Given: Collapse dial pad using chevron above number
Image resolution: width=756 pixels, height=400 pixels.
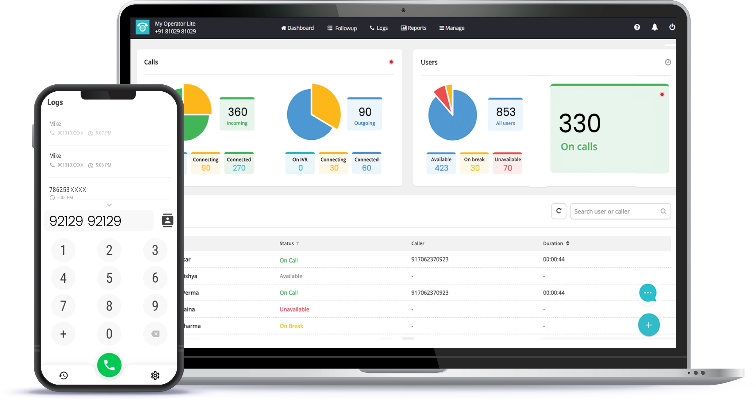Looking at the screenshot, I should click(108, 204).
